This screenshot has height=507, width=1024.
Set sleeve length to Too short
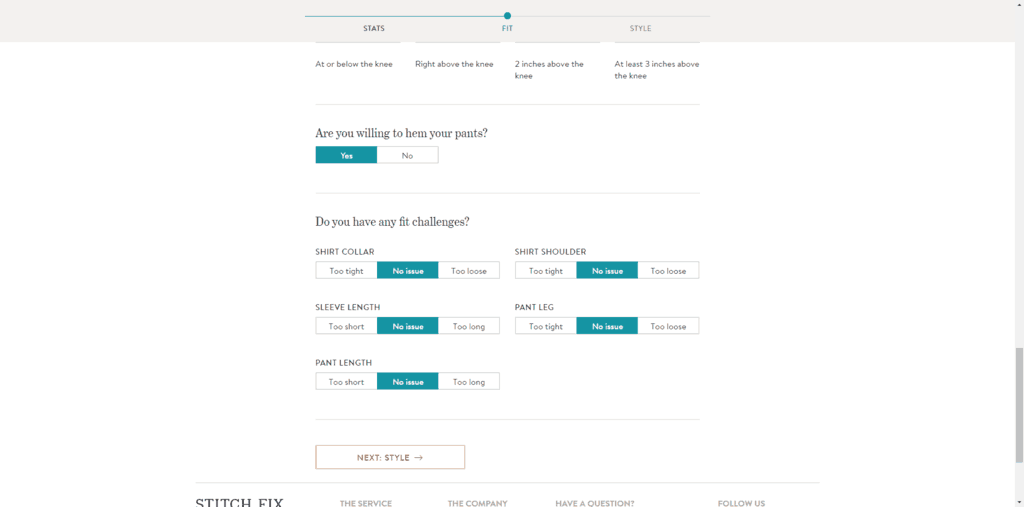[x=346, y=326]
